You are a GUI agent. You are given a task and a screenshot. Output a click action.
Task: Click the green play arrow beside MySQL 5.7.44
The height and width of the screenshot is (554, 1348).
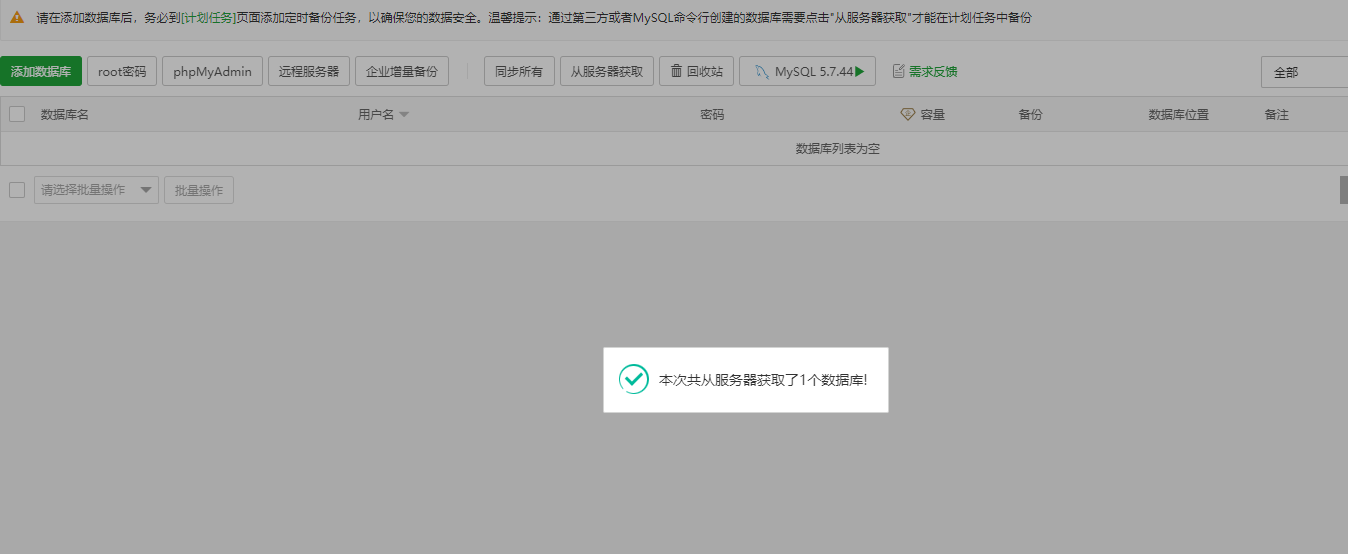point(859,72)
